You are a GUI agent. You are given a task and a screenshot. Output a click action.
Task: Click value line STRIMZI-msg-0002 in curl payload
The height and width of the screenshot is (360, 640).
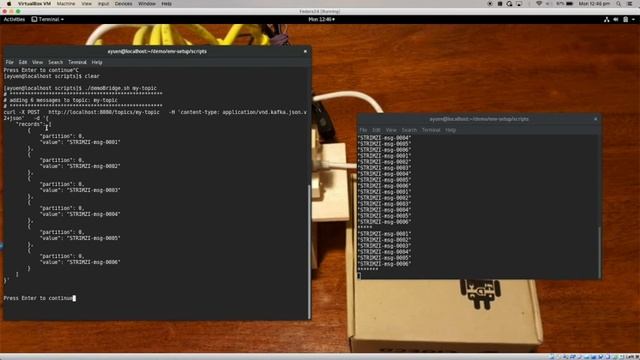click(80, 167)
